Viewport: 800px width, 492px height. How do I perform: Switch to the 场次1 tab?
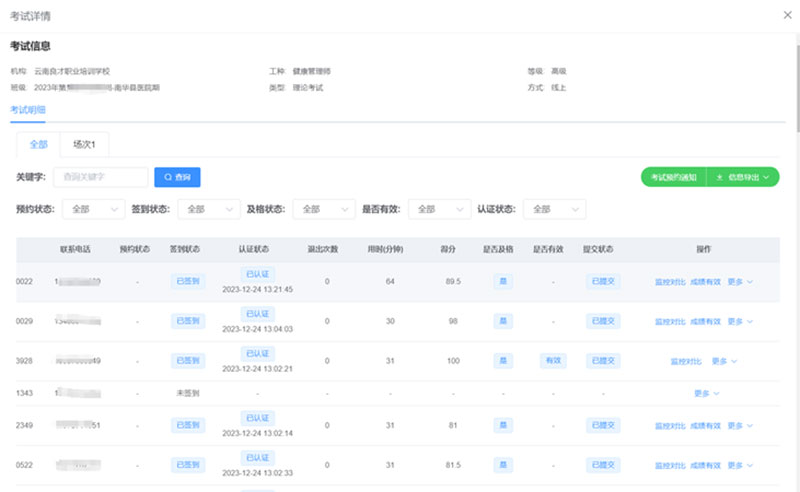(84, 144)
